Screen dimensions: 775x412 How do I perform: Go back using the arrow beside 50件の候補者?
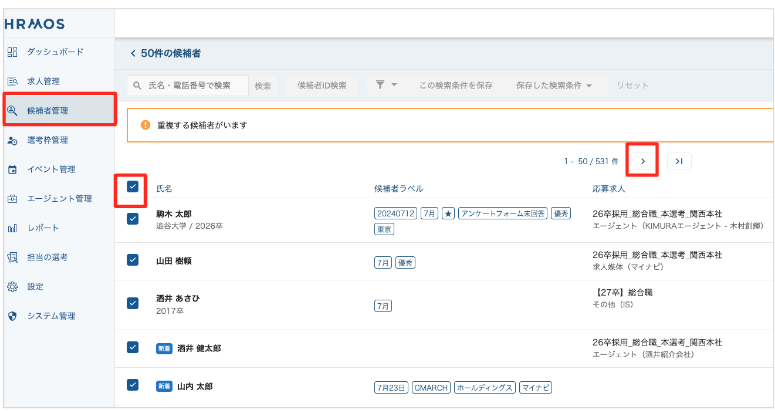(x=133, y=53)
